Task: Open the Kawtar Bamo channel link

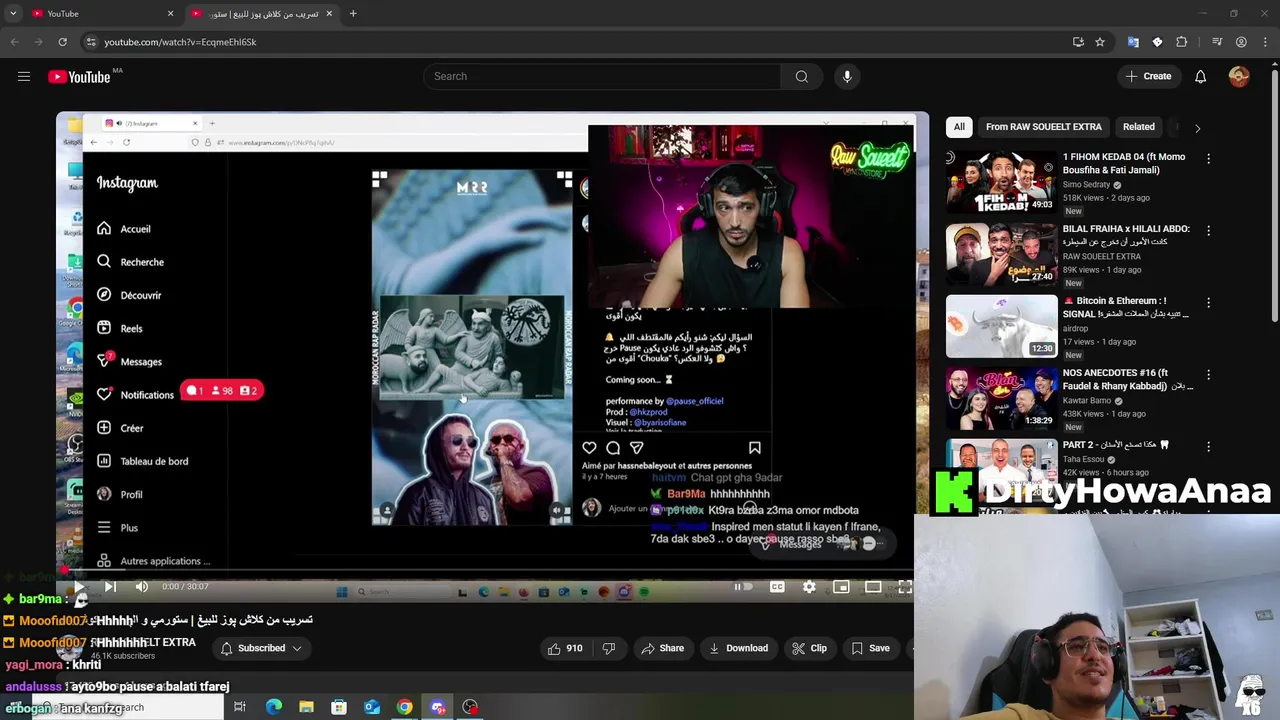Action: pyautogui.click(x=1087, y=401)
